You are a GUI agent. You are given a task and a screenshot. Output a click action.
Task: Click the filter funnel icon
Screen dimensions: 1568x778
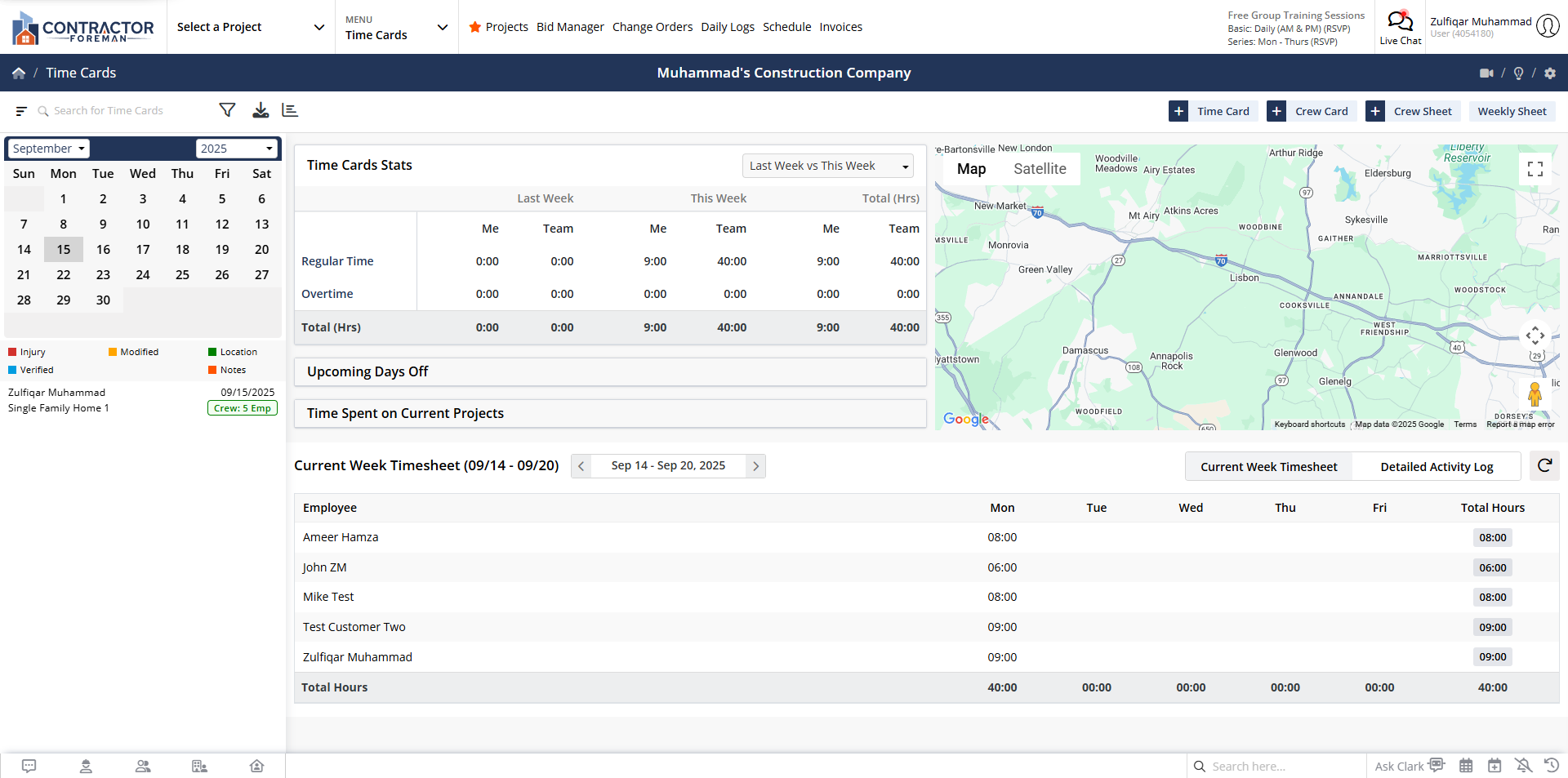pyautogui.click(x=227, y=110)
